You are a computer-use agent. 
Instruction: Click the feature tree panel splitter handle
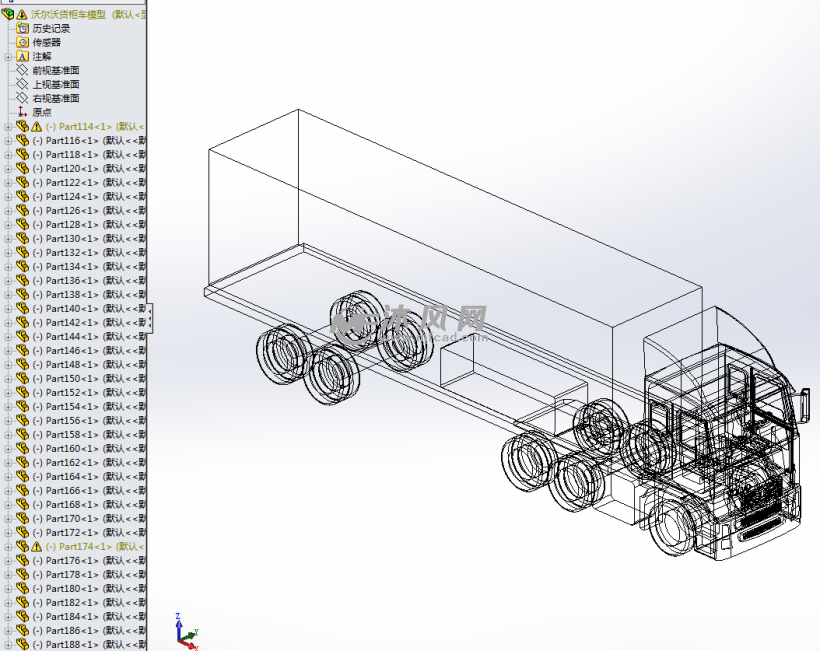click(149, 316)
